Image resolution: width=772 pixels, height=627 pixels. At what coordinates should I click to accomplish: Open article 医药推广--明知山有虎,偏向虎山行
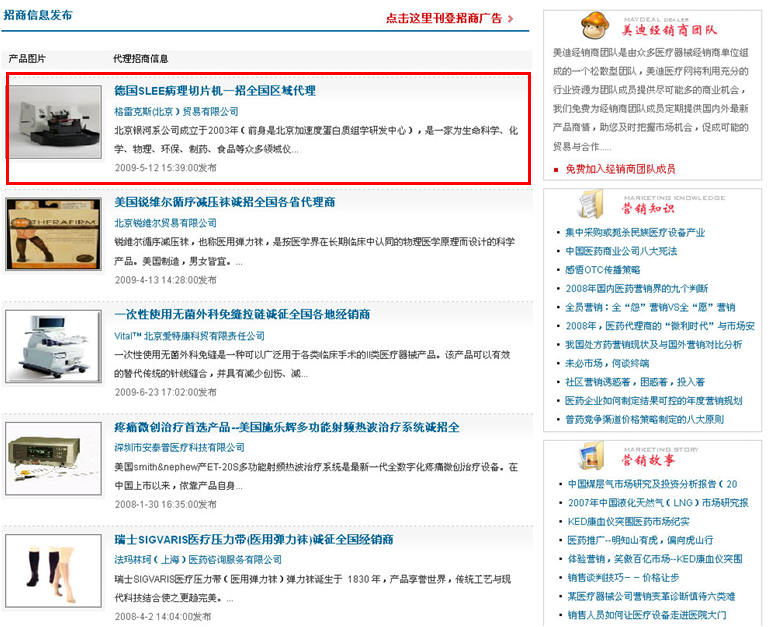click(640, 540)
